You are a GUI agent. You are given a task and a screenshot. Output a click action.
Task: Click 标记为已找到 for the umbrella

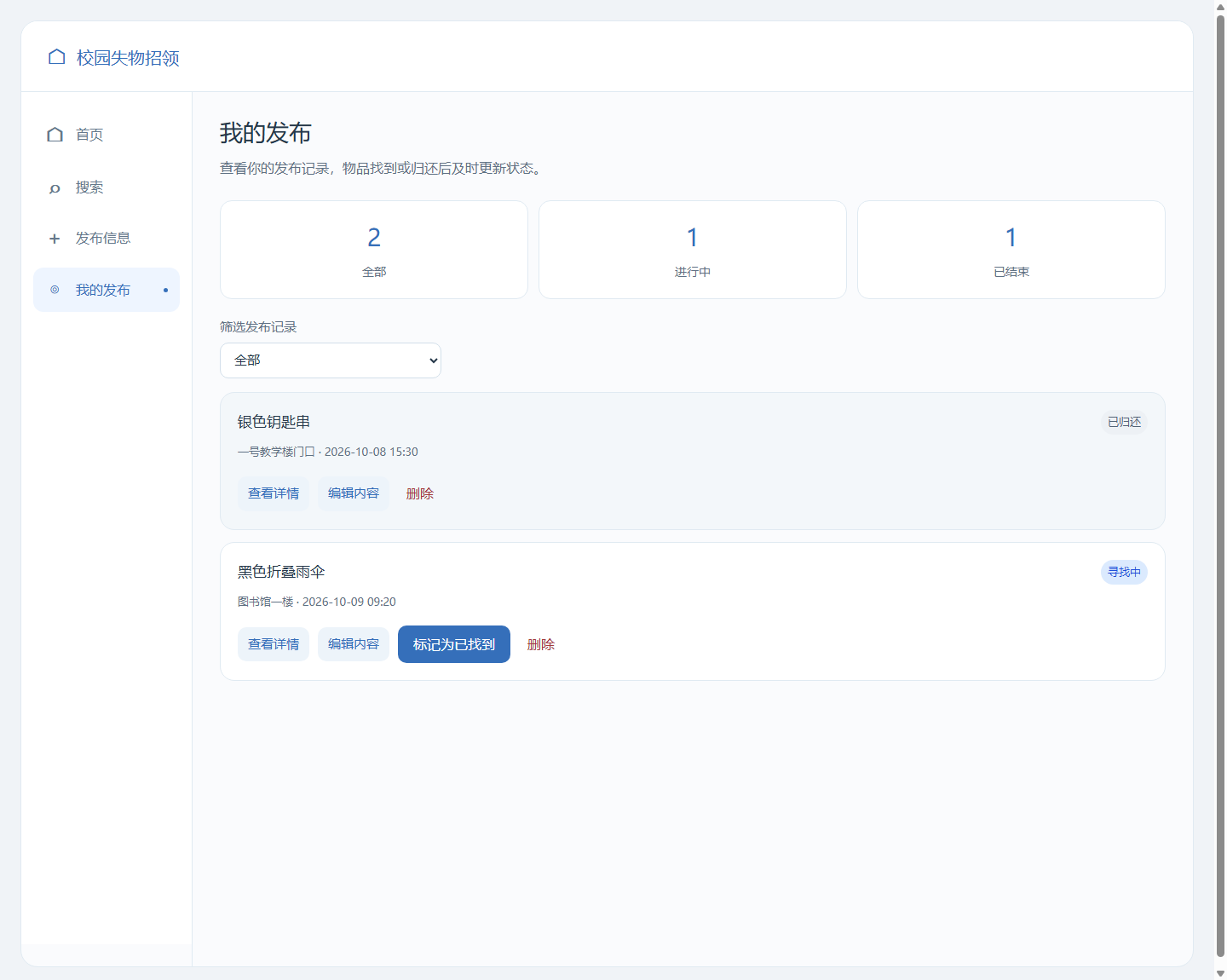[454, 644]
